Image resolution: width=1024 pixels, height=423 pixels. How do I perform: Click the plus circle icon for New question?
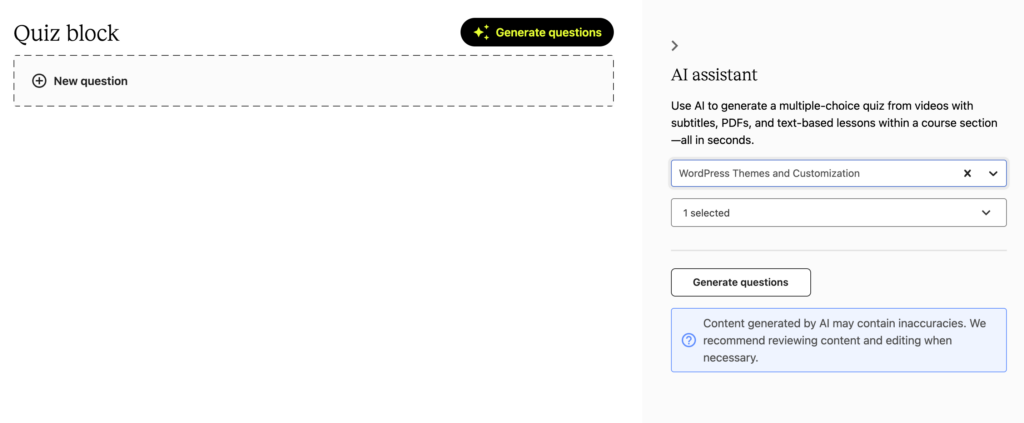coord(39,81)
